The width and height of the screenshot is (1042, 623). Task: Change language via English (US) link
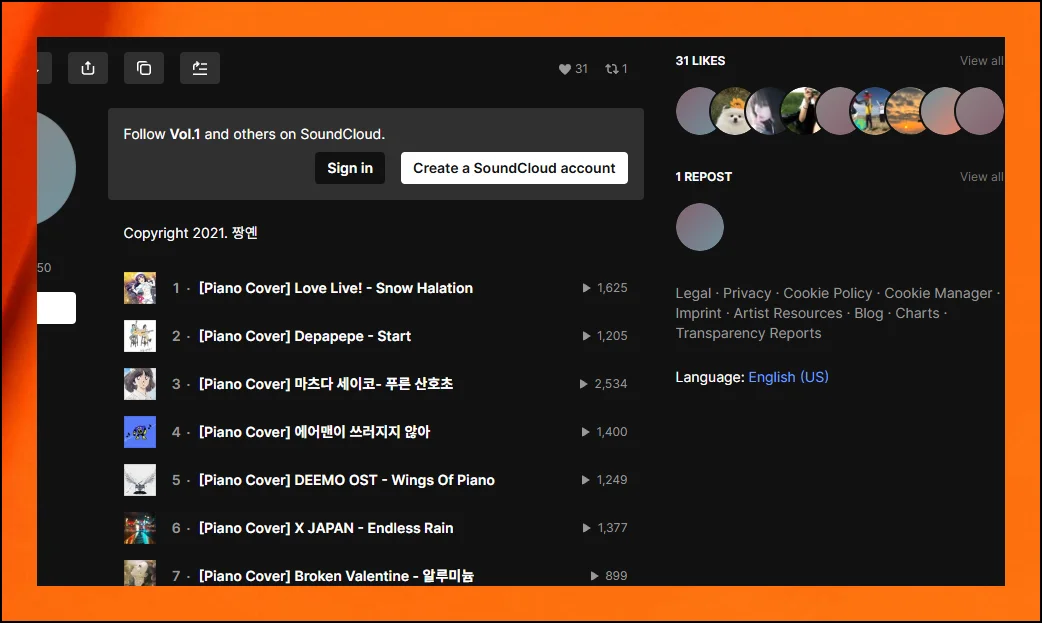(x=788, y=377)
